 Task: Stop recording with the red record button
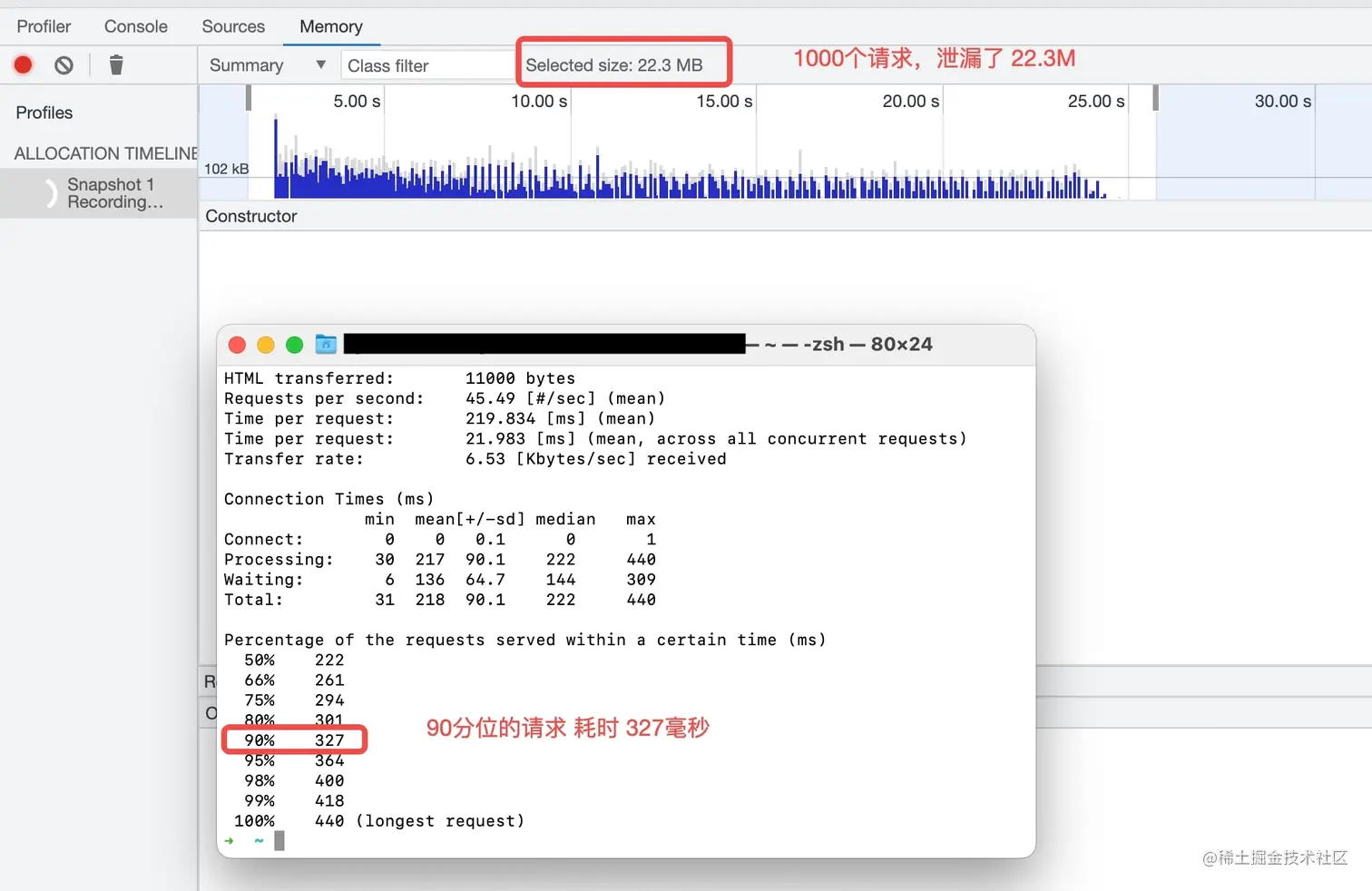24,64
